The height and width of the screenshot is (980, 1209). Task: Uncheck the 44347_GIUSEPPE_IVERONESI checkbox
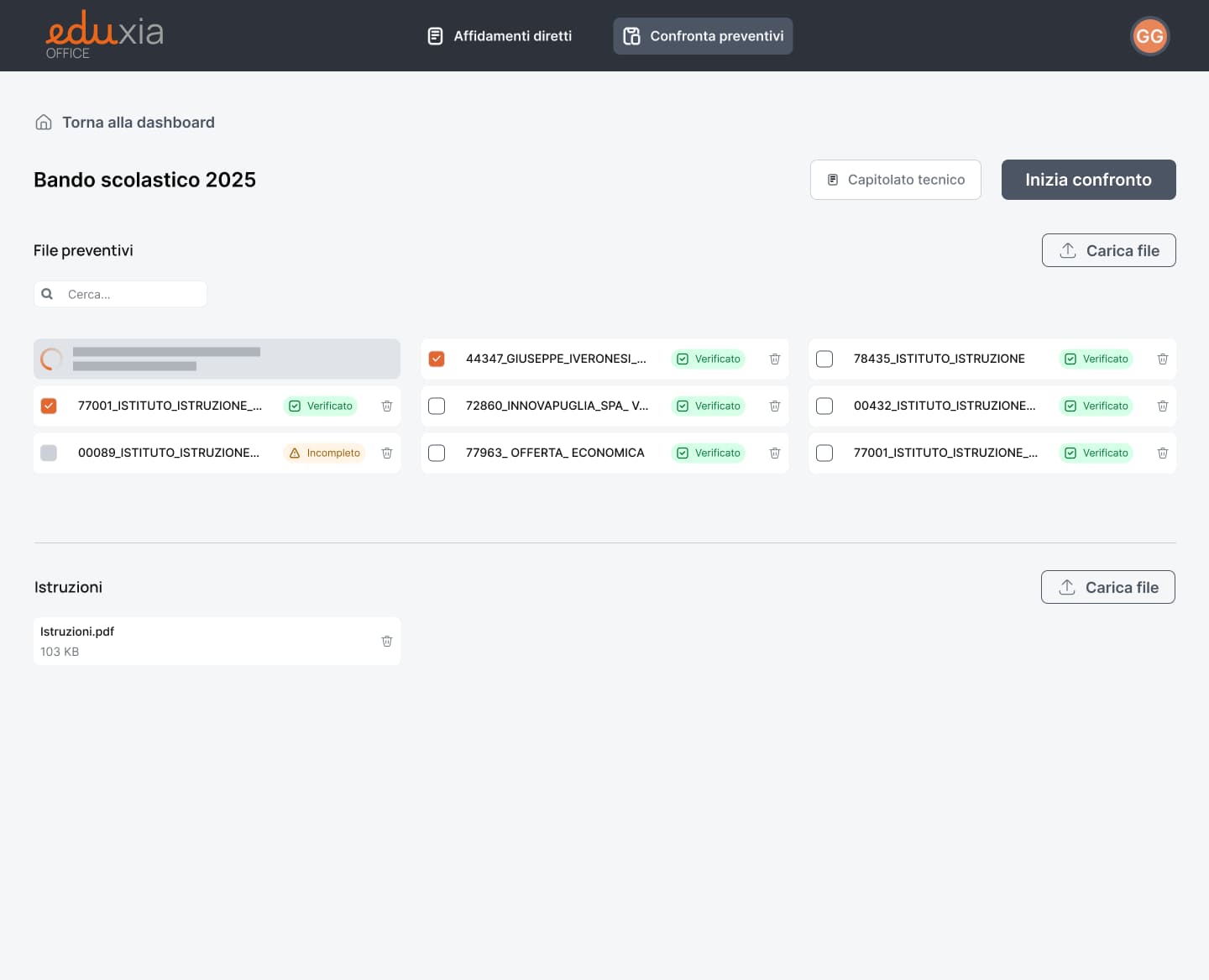coord(437,359)
